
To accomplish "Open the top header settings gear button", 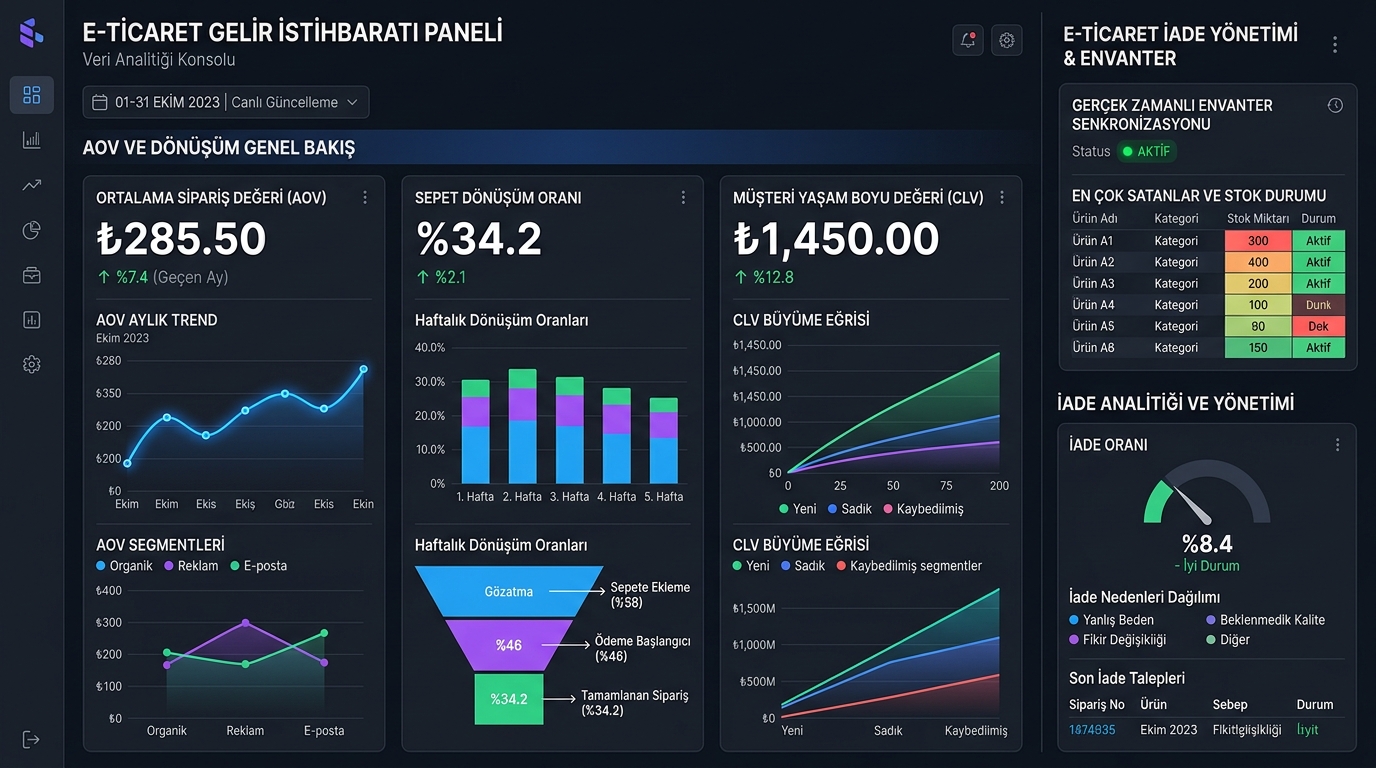I will point(1007,40).
